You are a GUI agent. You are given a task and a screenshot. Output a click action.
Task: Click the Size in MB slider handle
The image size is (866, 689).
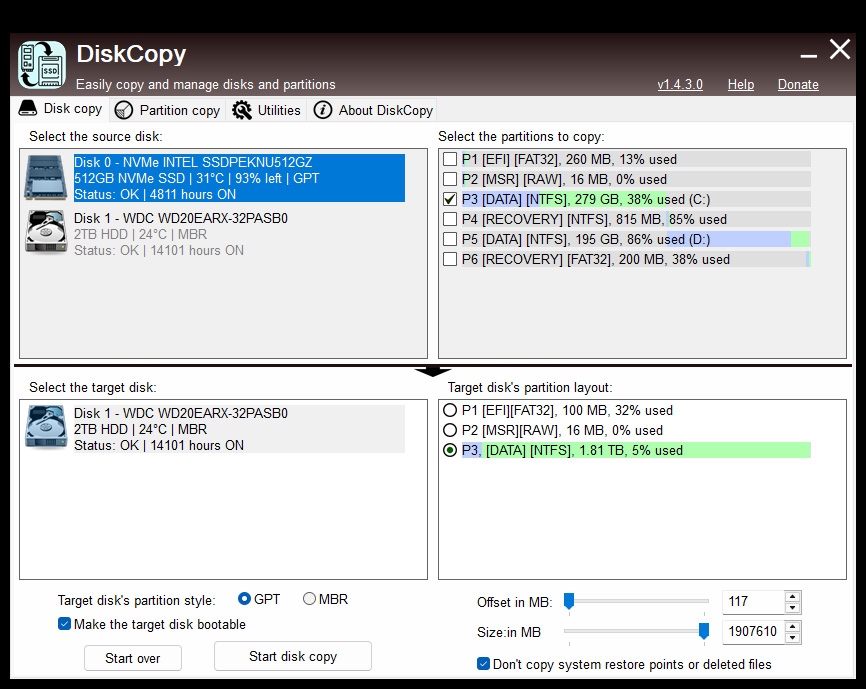tap(704, 631)
